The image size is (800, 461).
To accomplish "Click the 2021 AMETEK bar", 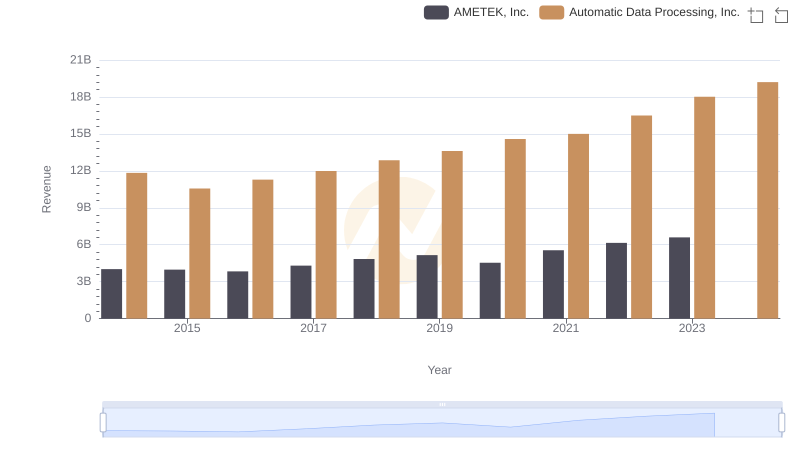I will [554, 284].
